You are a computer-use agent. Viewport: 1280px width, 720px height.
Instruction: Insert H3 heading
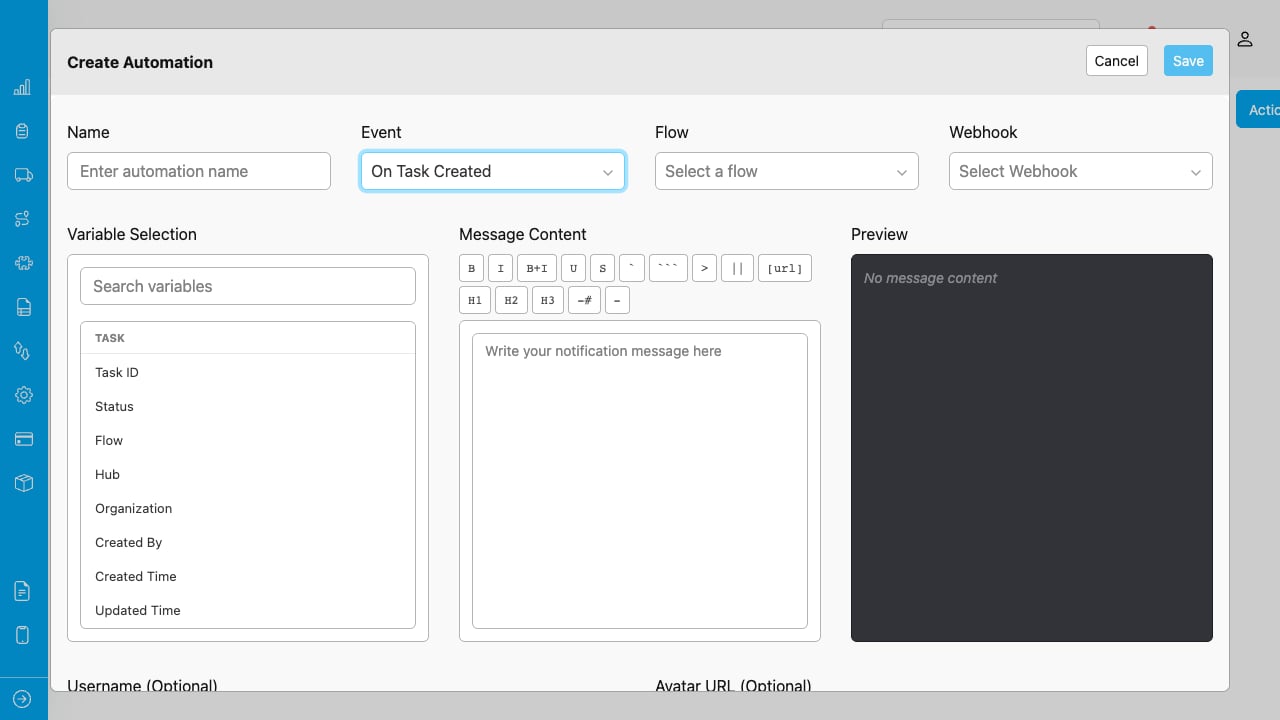[547, 300]
